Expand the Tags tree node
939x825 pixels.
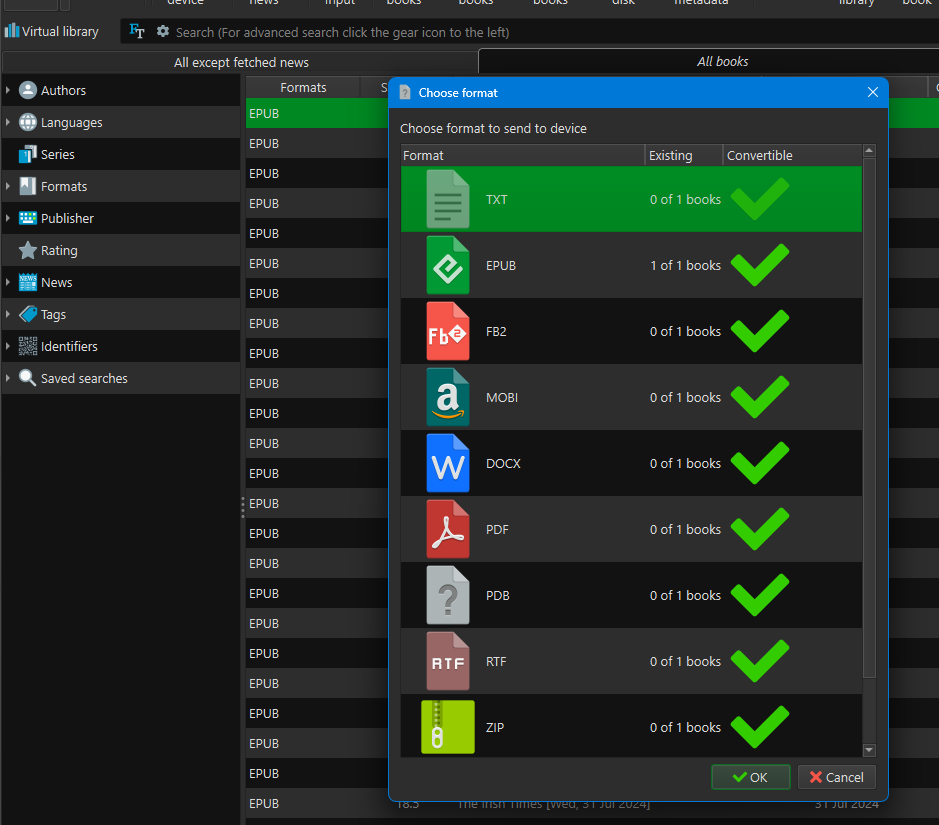(x=8, y=314)
